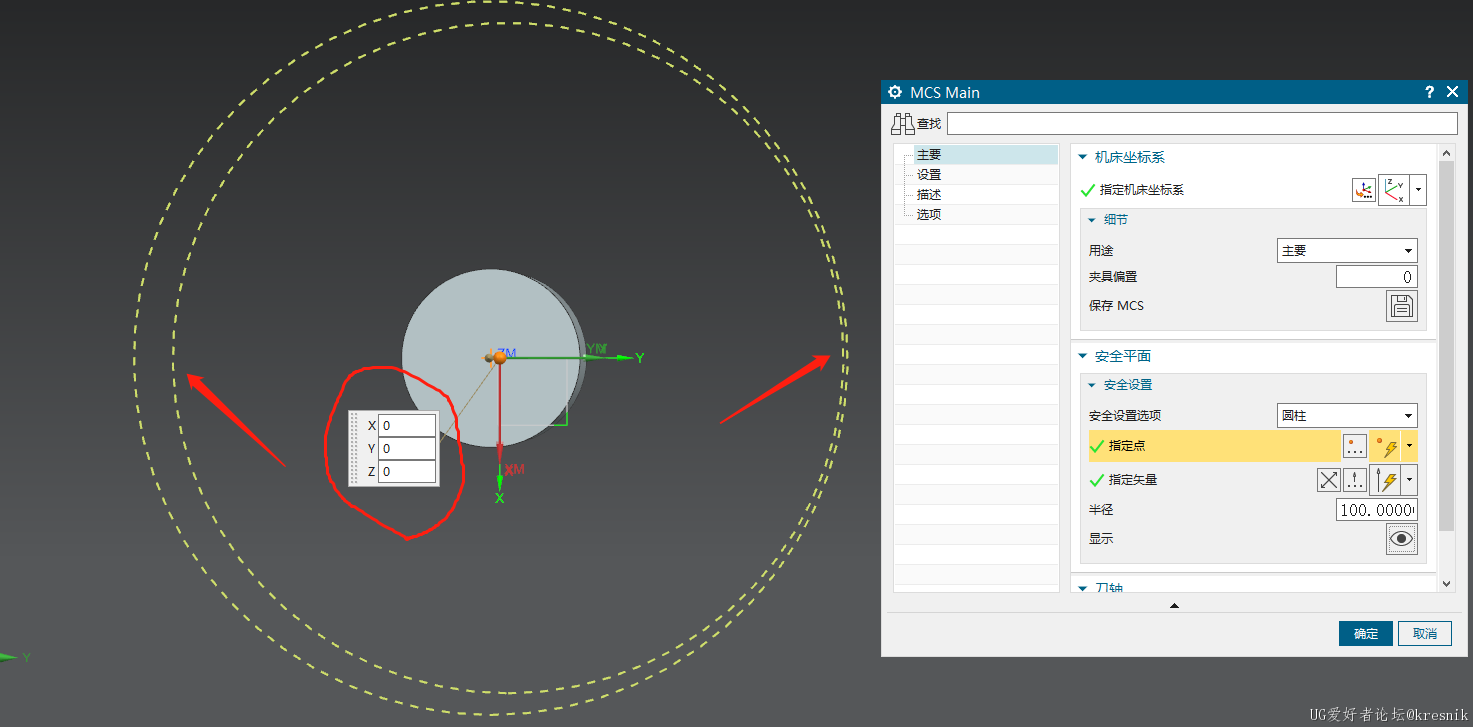Image resolution: width=1473 pixels, height=727 pixels.
Task: Open the vector dialog icon
Action: [1355, 480]
